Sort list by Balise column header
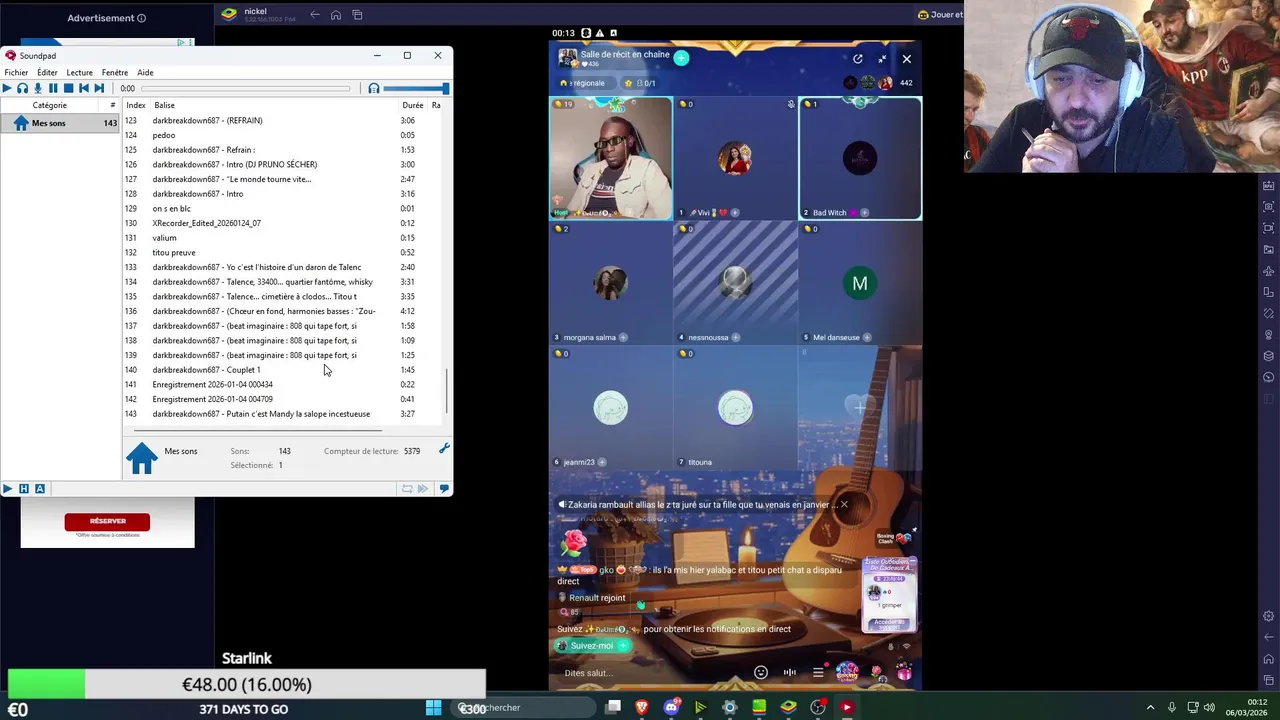The height and width of the screenshot is (720, 1280). point(165,105)
